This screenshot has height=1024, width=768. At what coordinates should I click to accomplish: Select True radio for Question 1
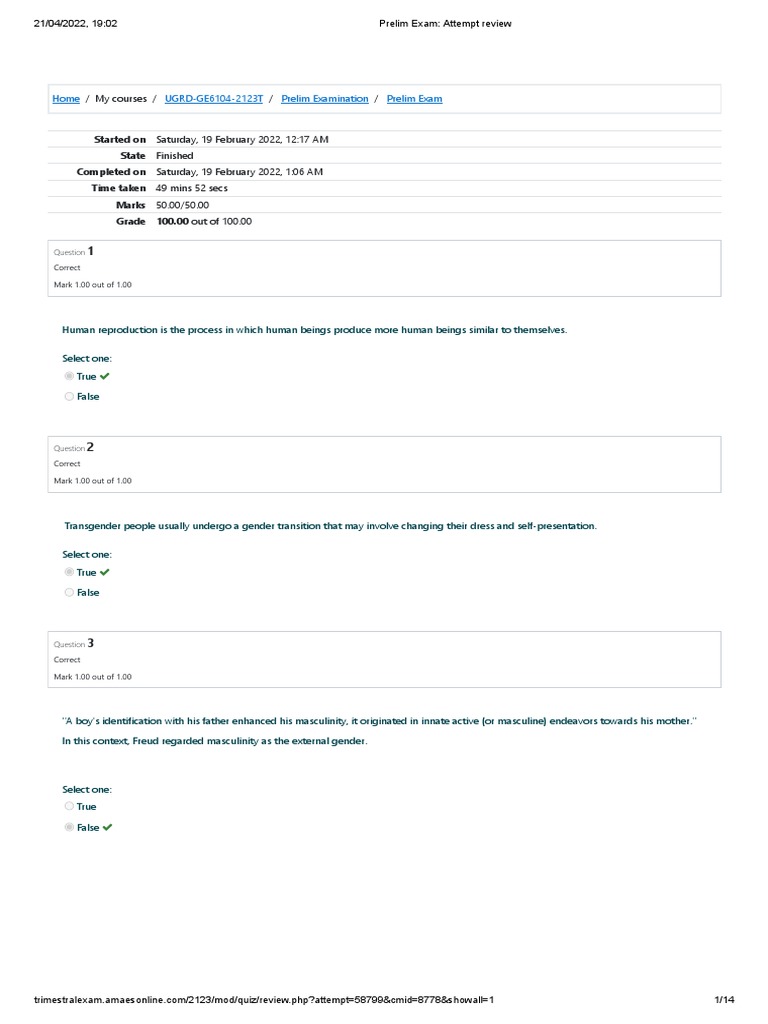tap(69, 376)
